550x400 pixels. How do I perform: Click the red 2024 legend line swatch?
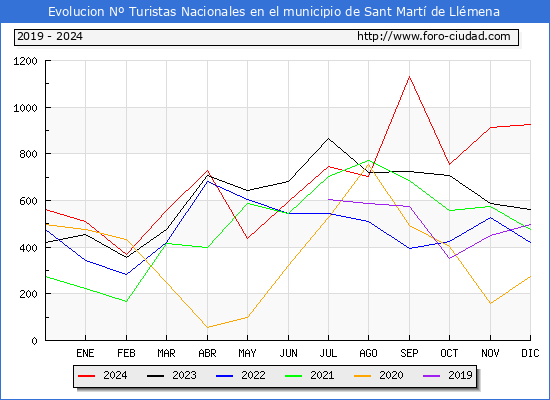click(86, 376)
